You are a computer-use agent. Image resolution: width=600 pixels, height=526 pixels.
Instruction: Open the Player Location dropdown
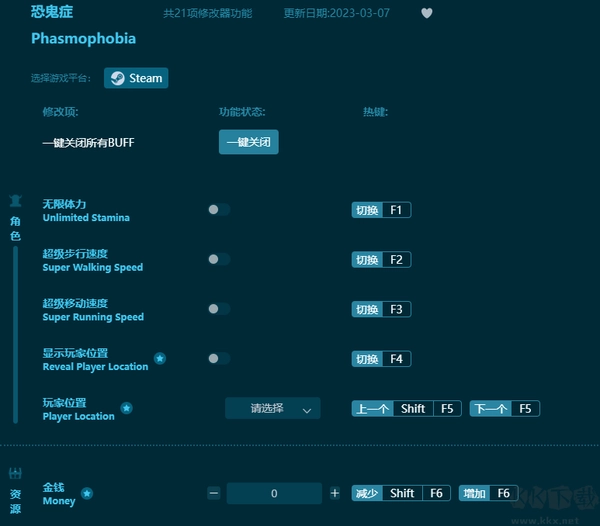(x=272, y=408)
